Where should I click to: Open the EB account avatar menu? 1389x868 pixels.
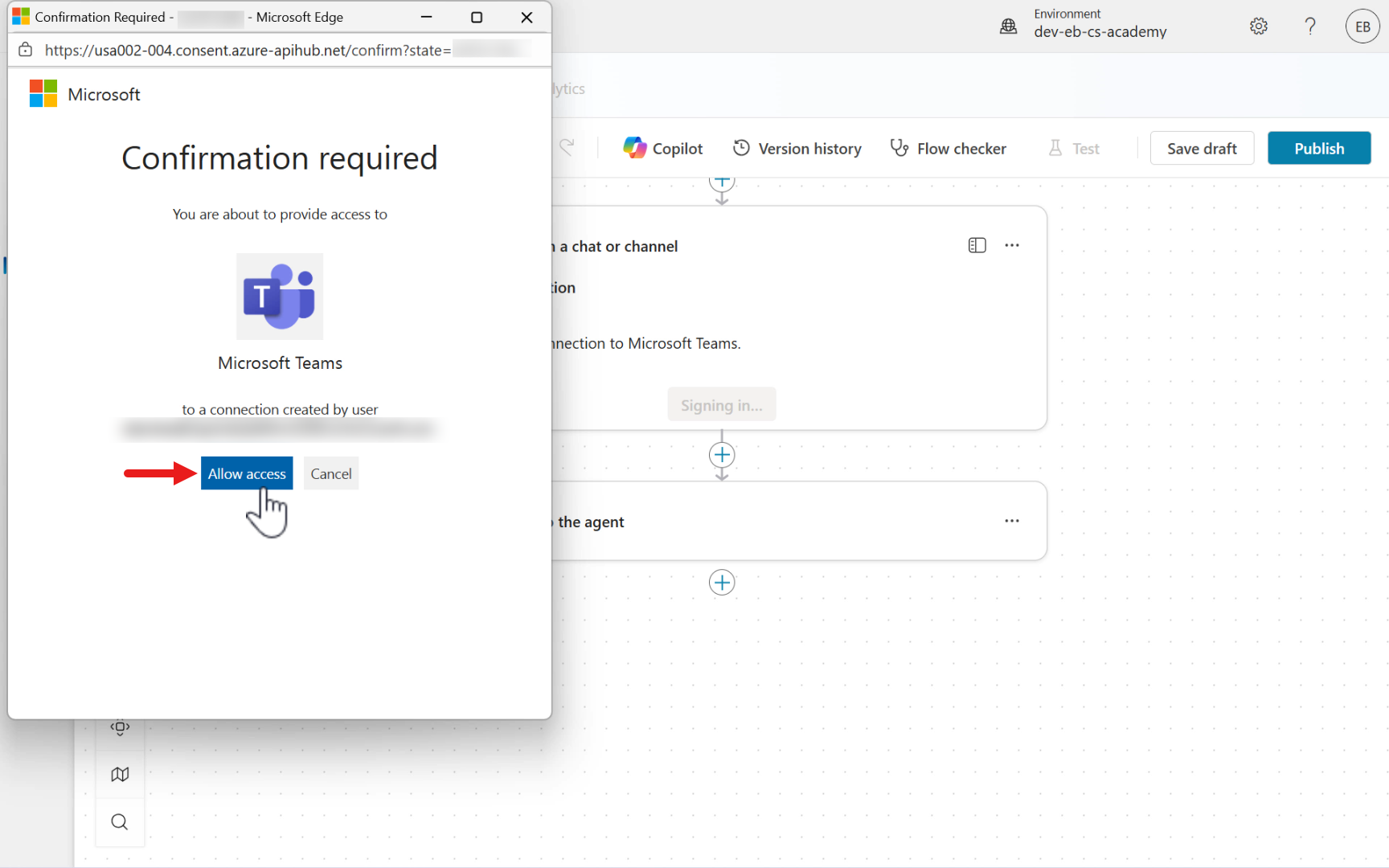(x=1362, y=26)
